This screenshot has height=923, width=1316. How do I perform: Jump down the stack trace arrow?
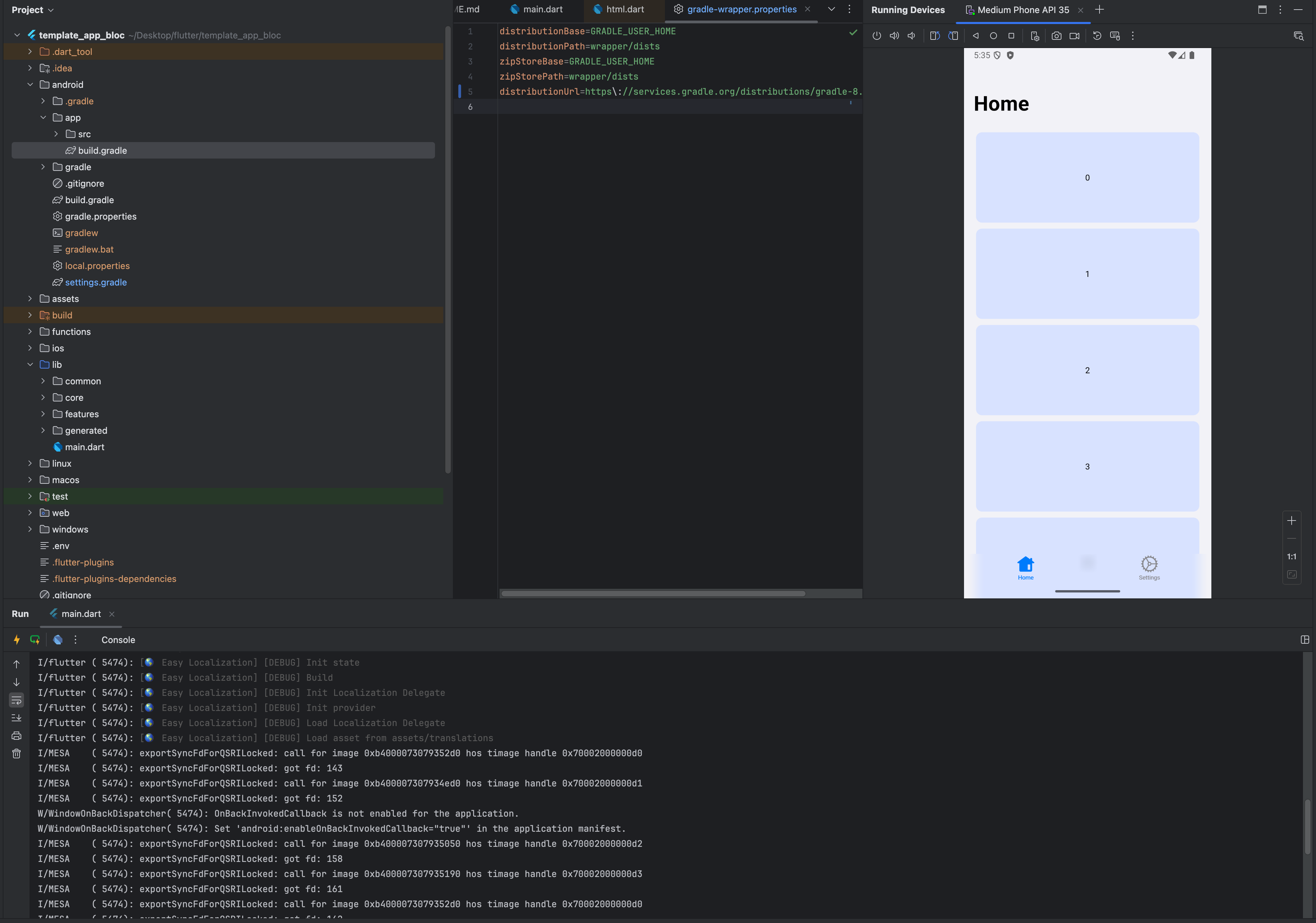click(16, 682)
